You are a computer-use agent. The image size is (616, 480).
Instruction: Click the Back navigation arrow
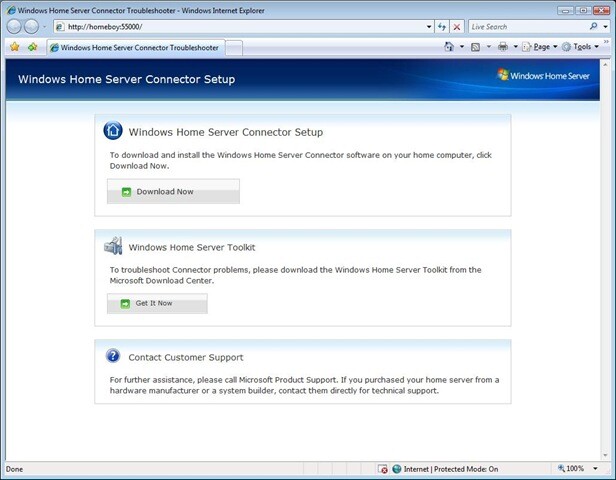[14, 27]
